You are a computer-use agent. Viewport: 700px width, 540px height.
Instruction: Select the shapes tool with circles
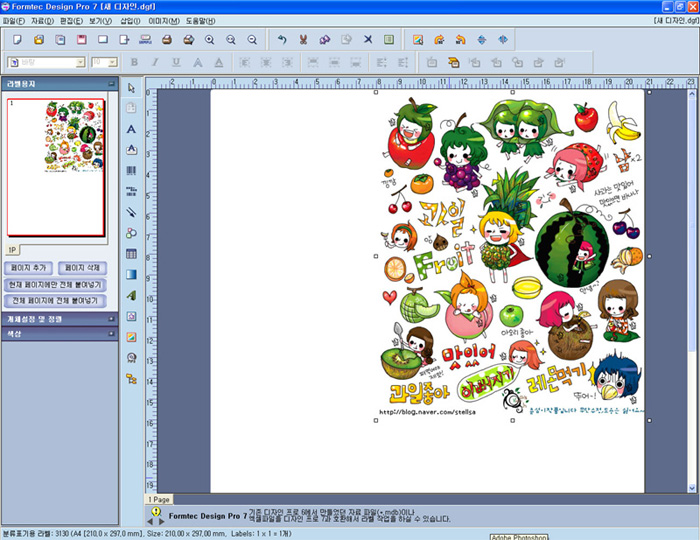(131, 233)
